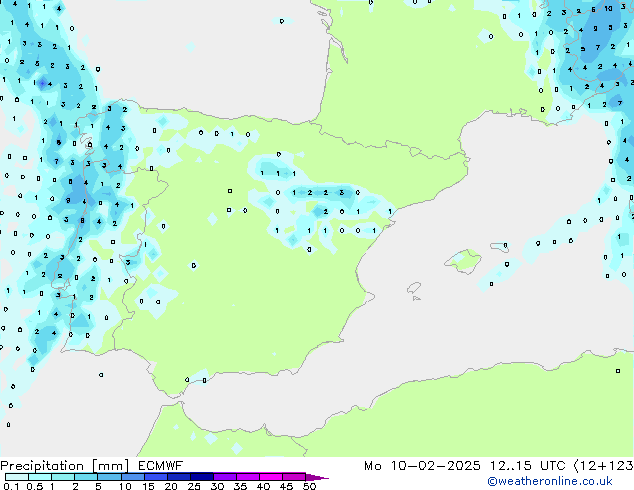Click the 35–40 mm legend color swatch
The height and width of the screenshot is (490, 634).
tap(247, 477)
